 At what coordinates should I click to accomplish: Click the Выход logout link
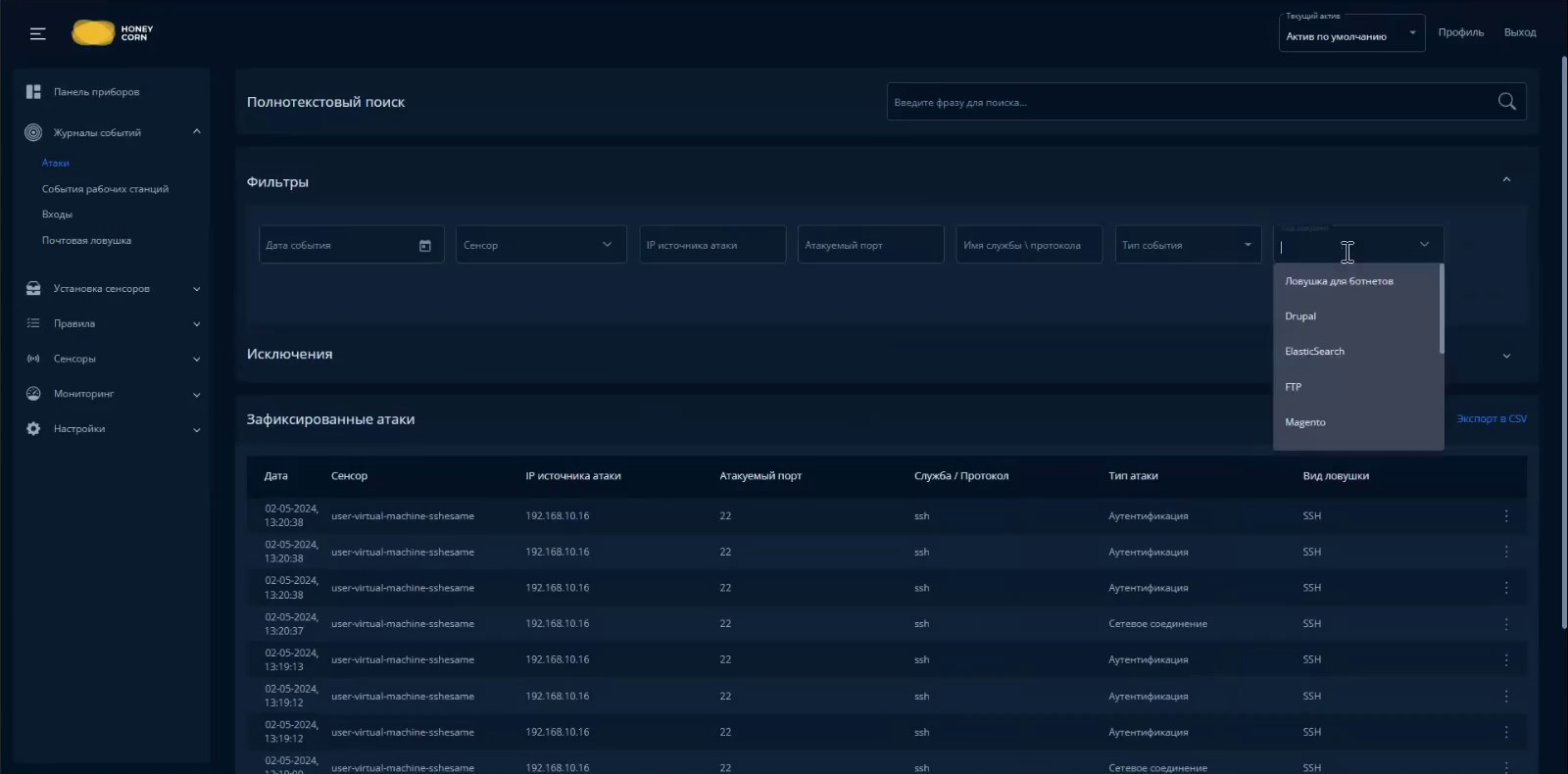pos(1520,32)
